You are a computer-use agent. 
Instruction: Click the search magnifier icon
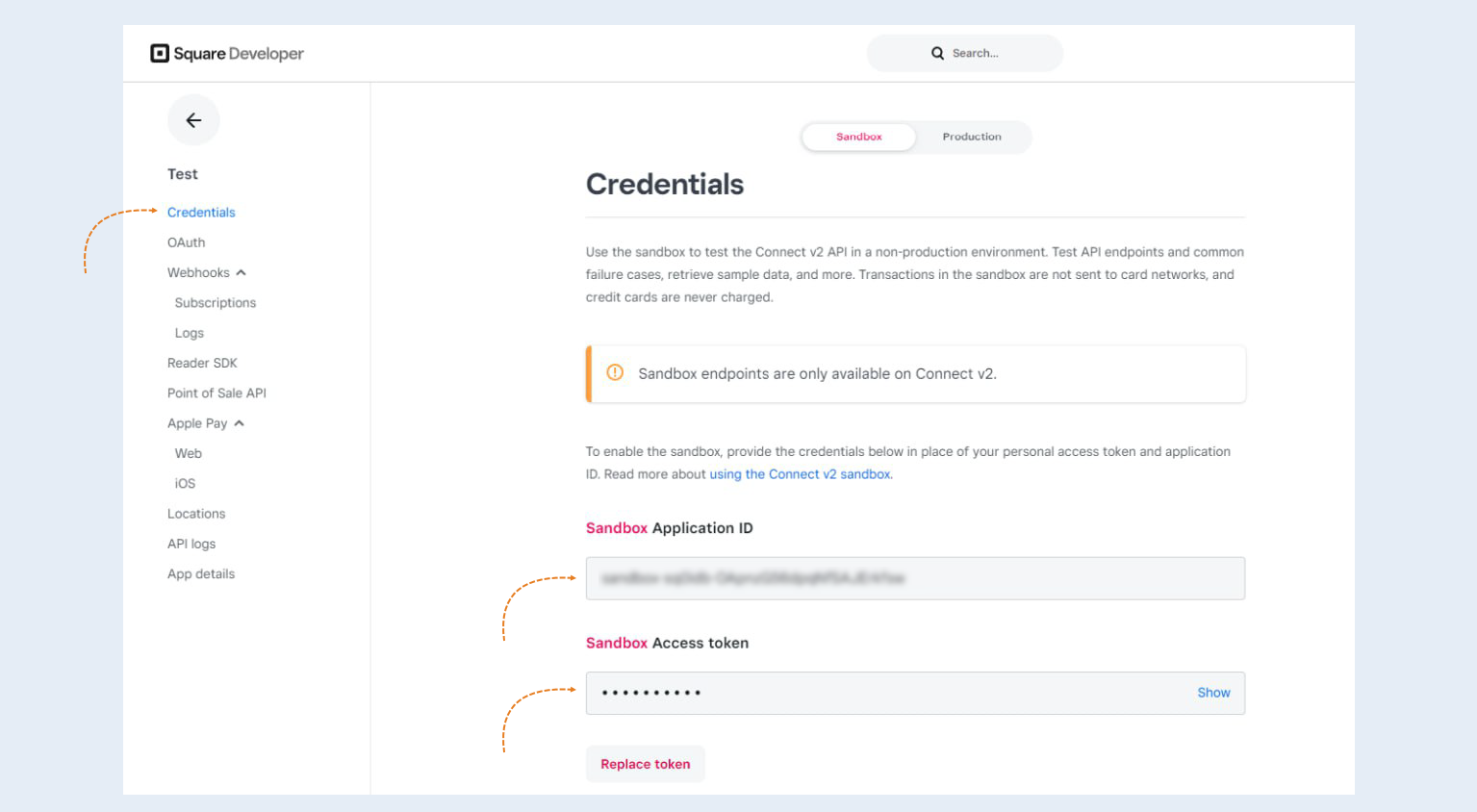(x=937, y=54)
